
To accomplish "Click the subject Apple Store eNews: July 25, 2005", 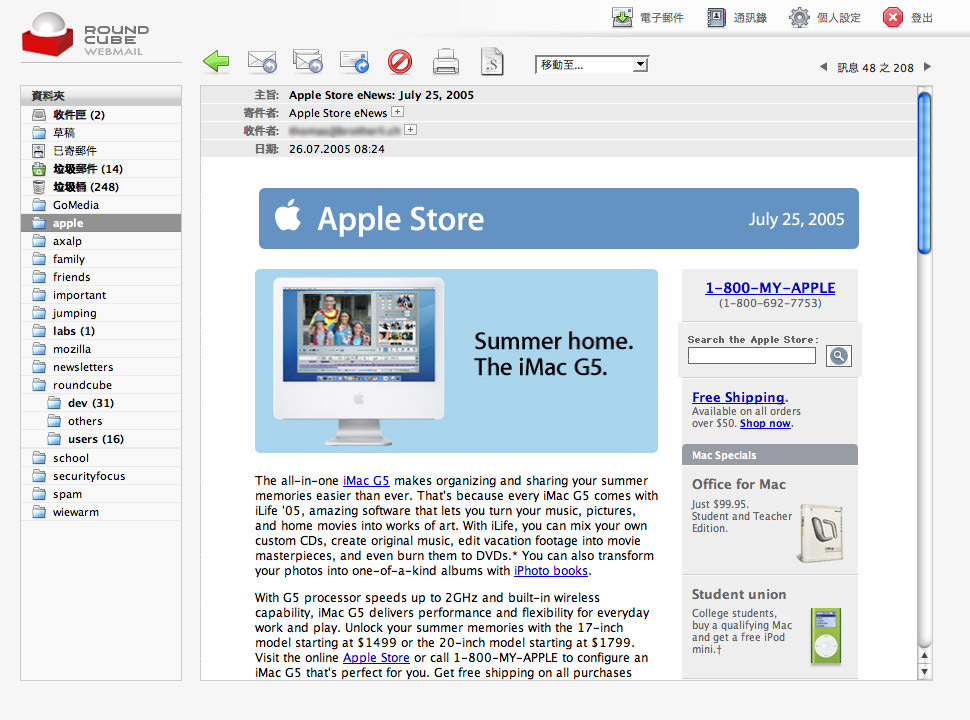I will click(x=381, y=95).
